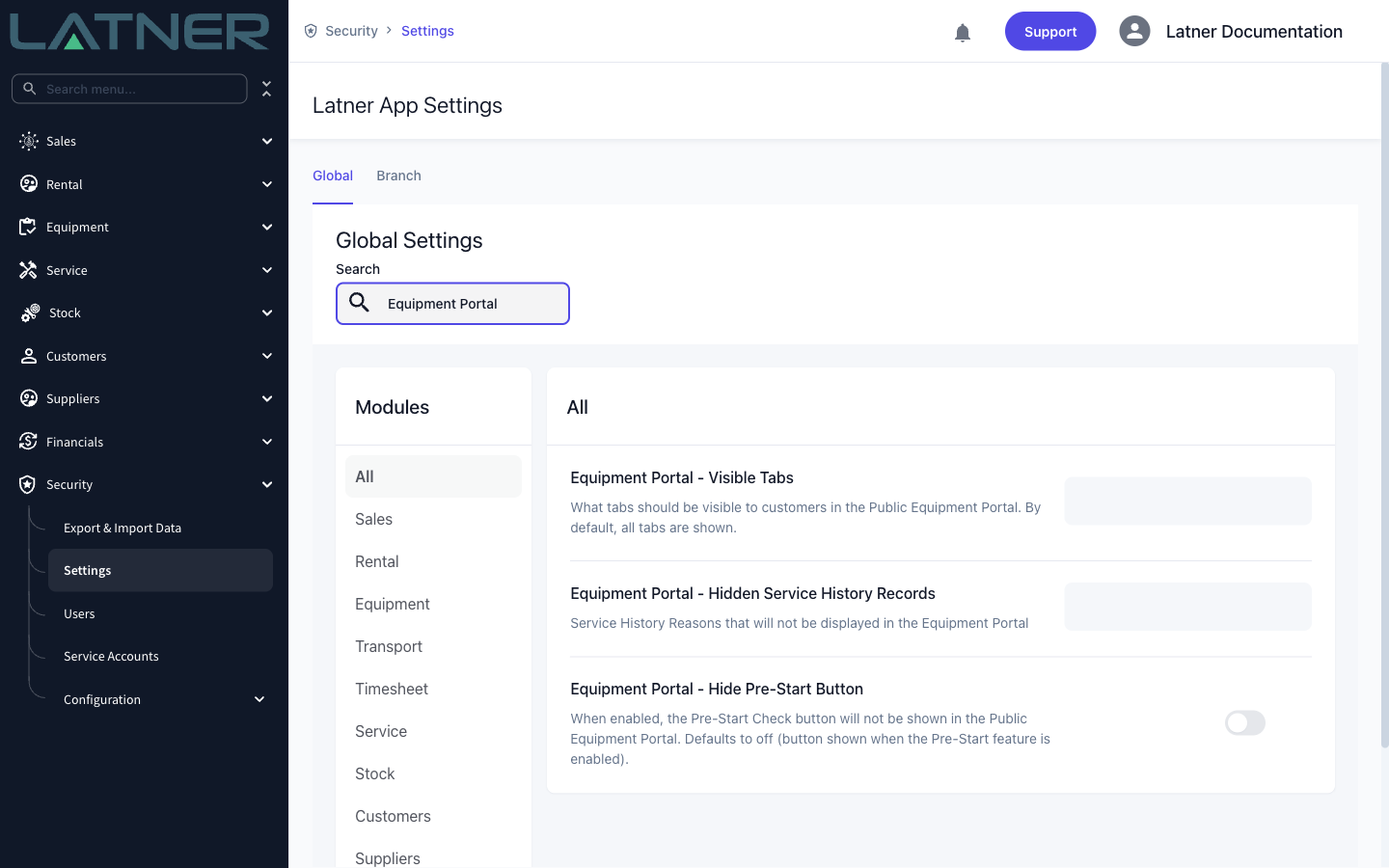Click 'Equipment Portal - Hide Pre-Start Button' title
The image size is (1389, 868).
pyautogui.click(x=717, y=689)
